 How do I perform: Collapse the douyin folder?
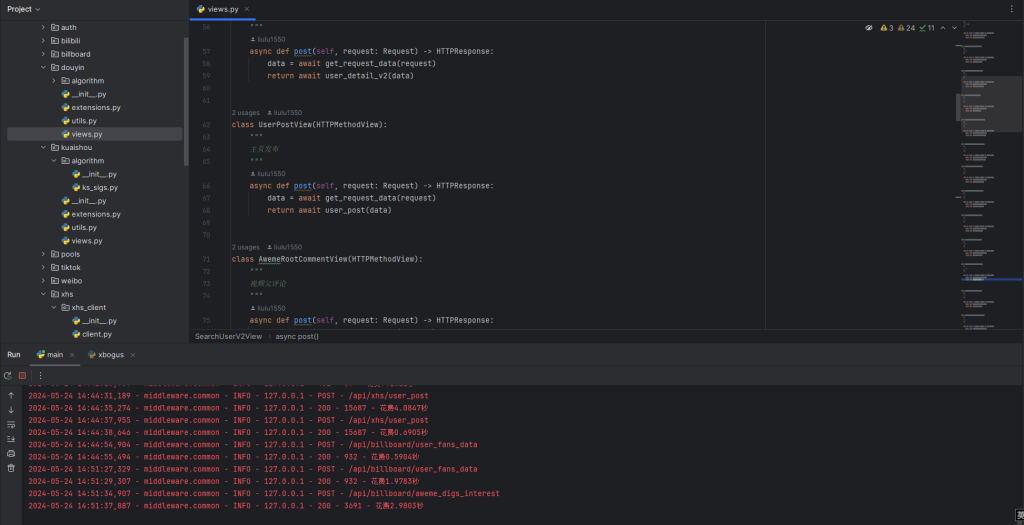point(44,67)
